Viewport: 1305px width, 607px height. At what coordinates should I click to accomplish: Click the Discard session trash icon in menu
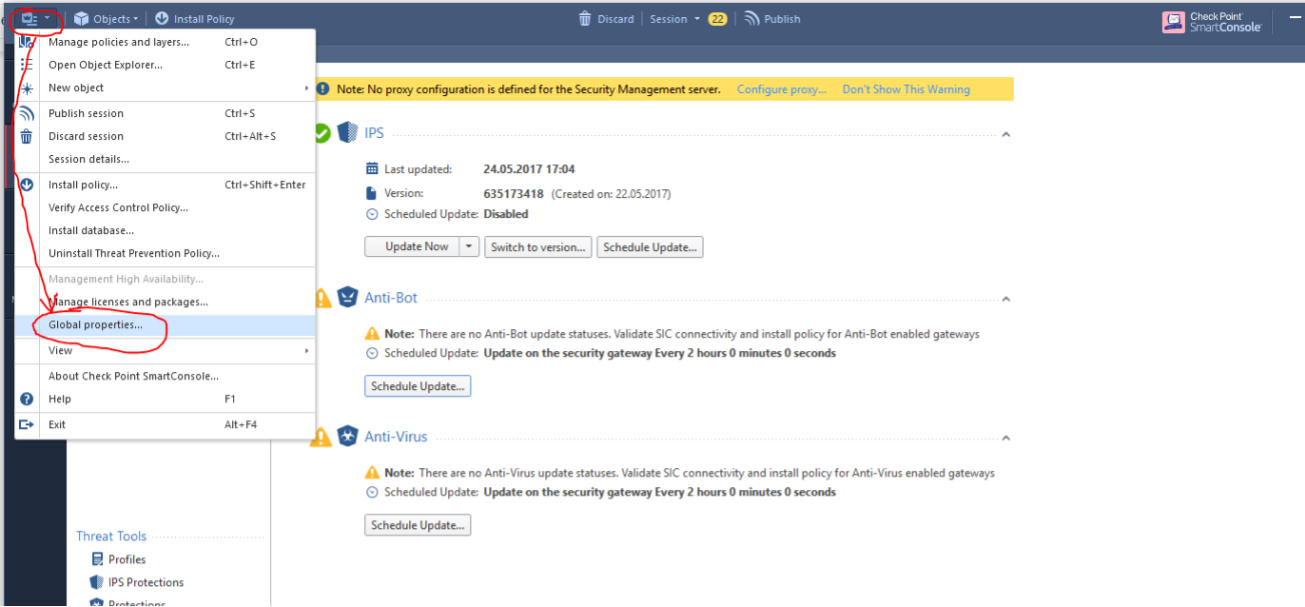(27, 136)
